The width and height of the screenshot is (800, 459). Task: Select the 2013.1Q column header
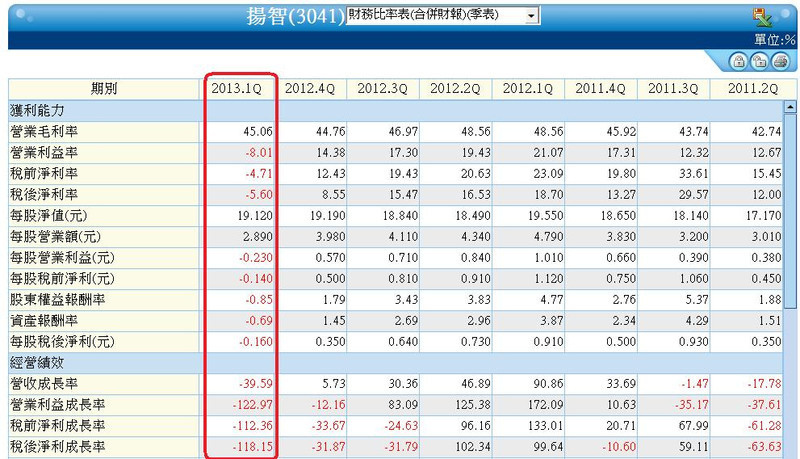237,89
